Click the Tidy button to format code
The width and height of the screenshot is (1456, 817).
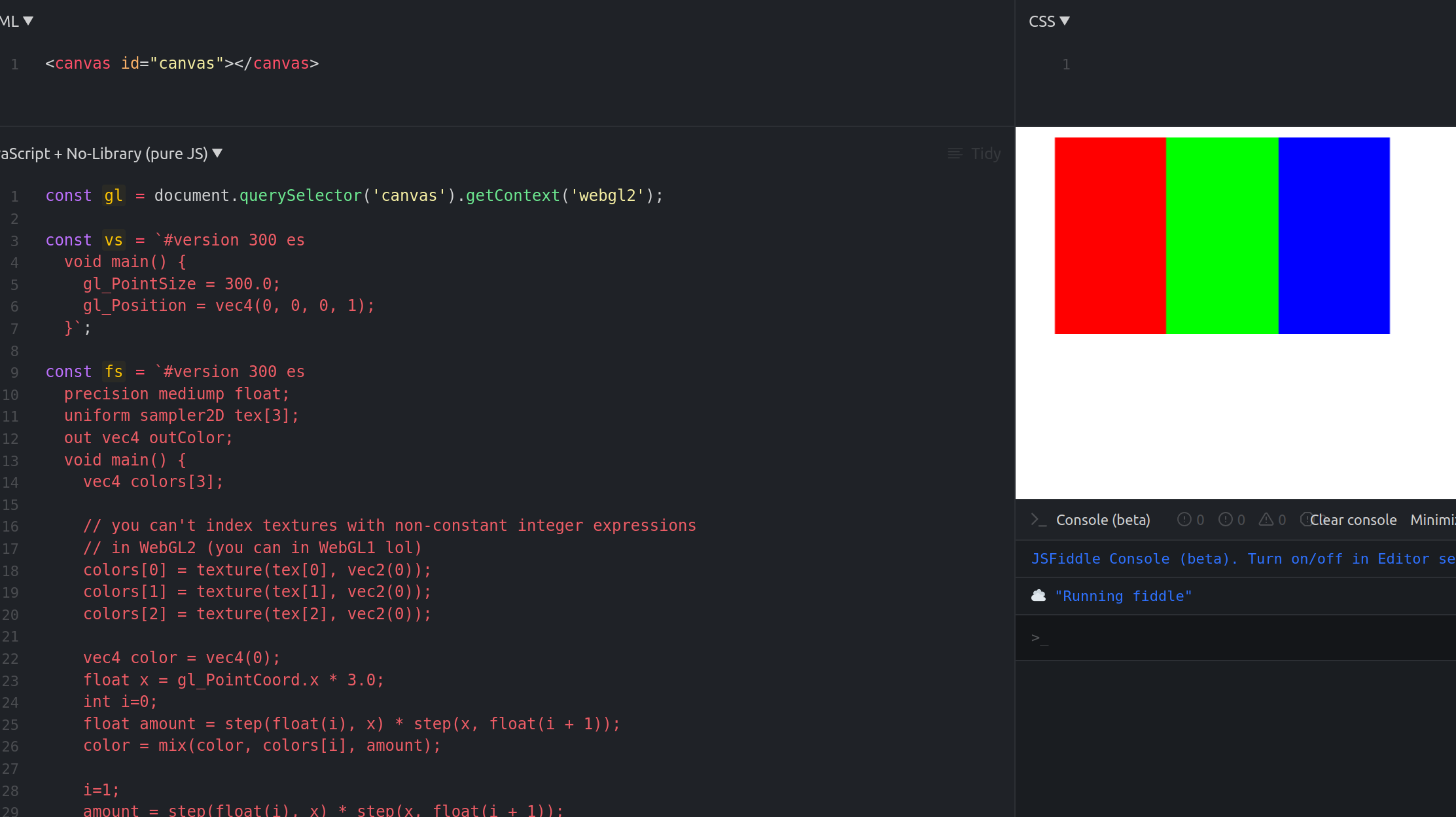click(985, 153)
